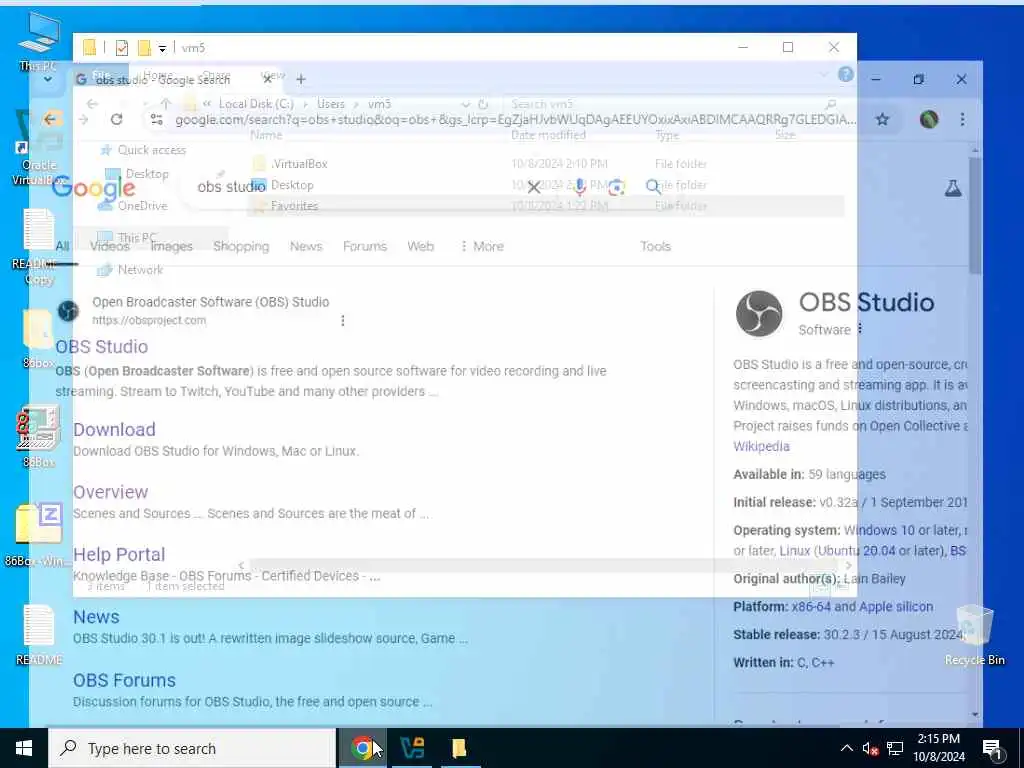This screenshot has width=1024, height=768.
Task: Click the taskbar Type here to search box
Action: pyautogui.click(x=192, y=748)
